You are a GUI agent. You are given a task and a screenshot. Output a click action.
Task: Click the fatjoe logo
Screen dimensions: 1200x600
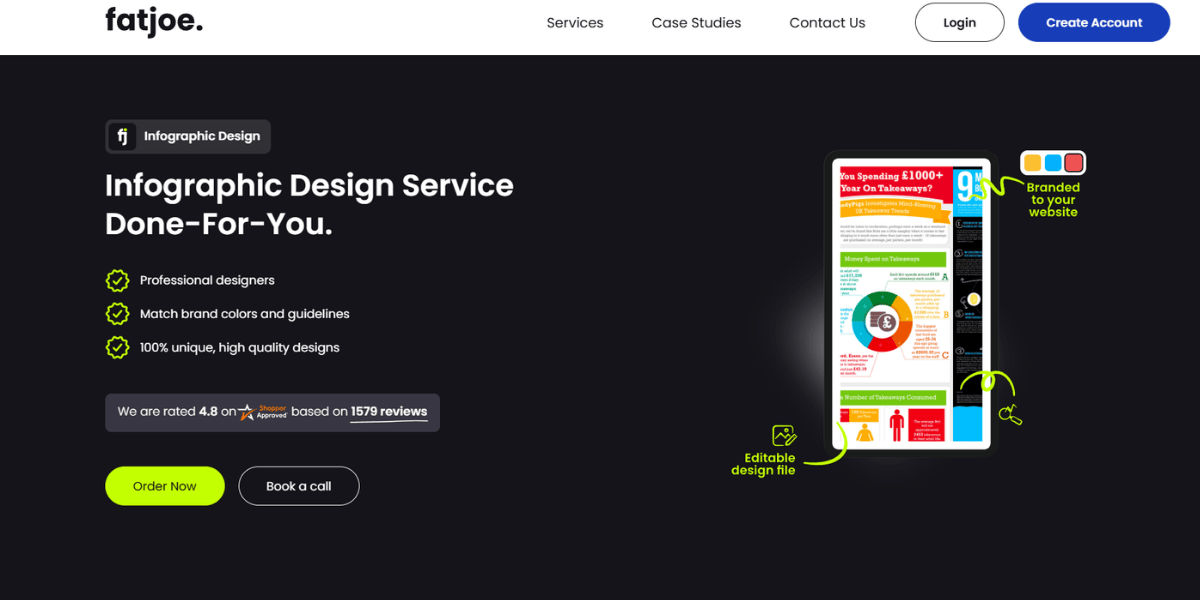pyautogui.click(x=154, y=21)
